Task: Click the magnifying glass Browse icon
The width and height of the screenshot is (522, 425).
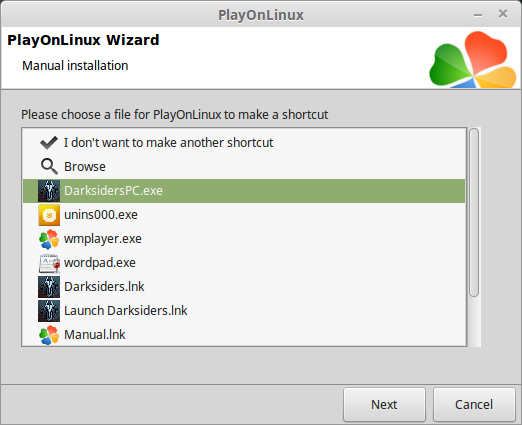Action: click(x=49, y=166)
